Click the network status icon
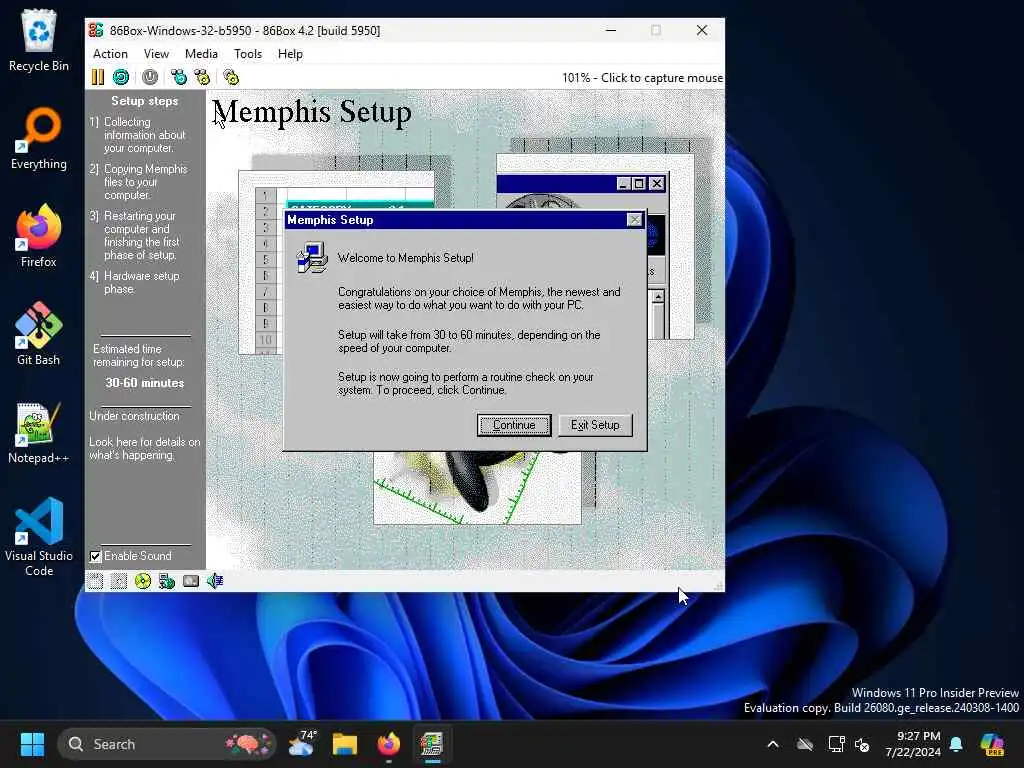The height and width of the screenshot is (768, 1024). (167, 581)
